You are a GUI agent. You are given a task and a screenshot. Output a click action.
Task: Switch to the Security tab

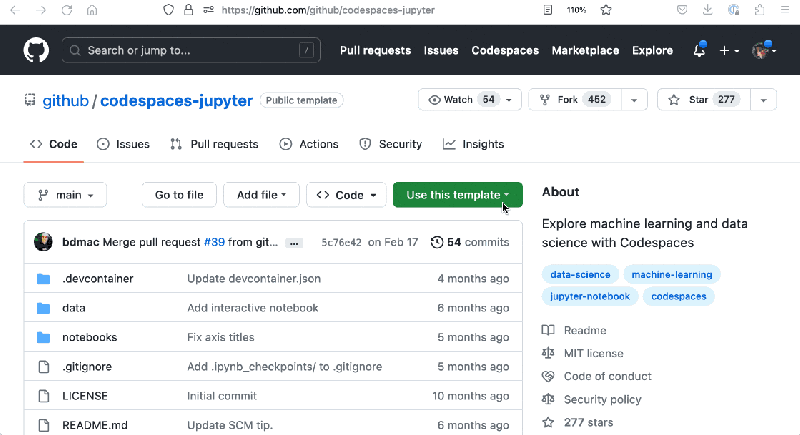[x=391, y=144]
